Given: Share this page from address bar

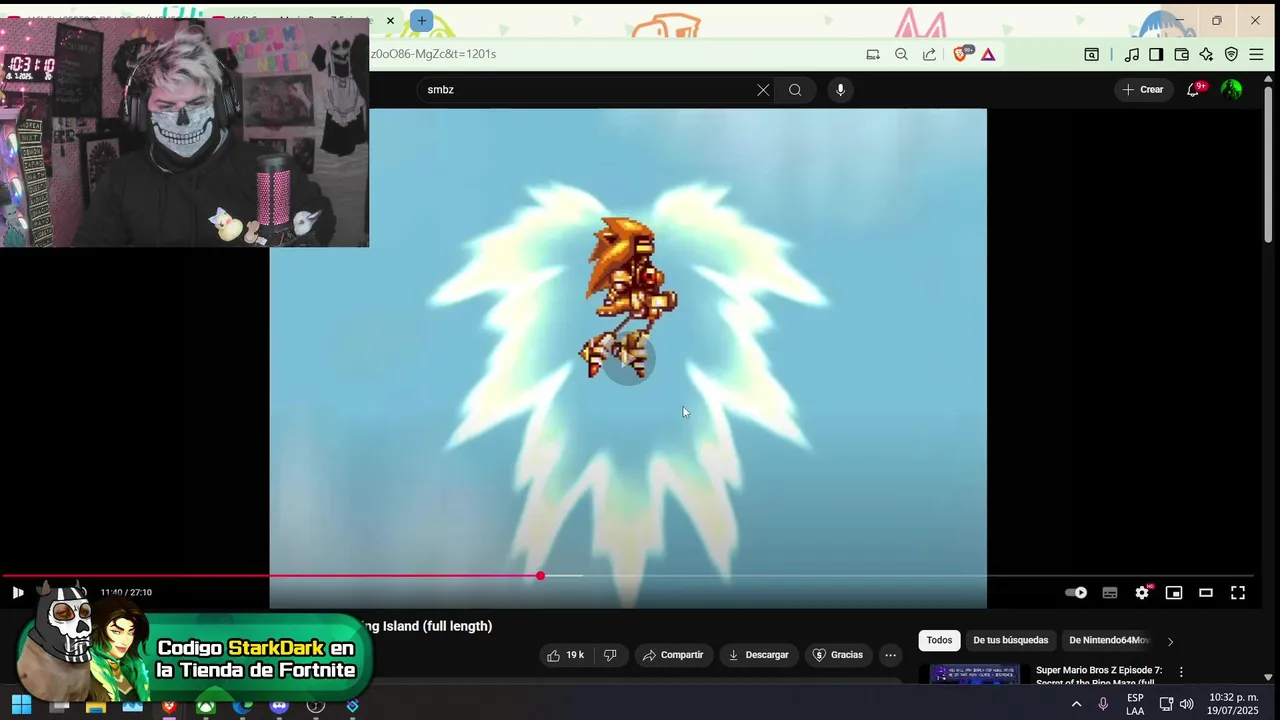Looking at the screenshot, I should pyautogui.click(x=929, y=55).
